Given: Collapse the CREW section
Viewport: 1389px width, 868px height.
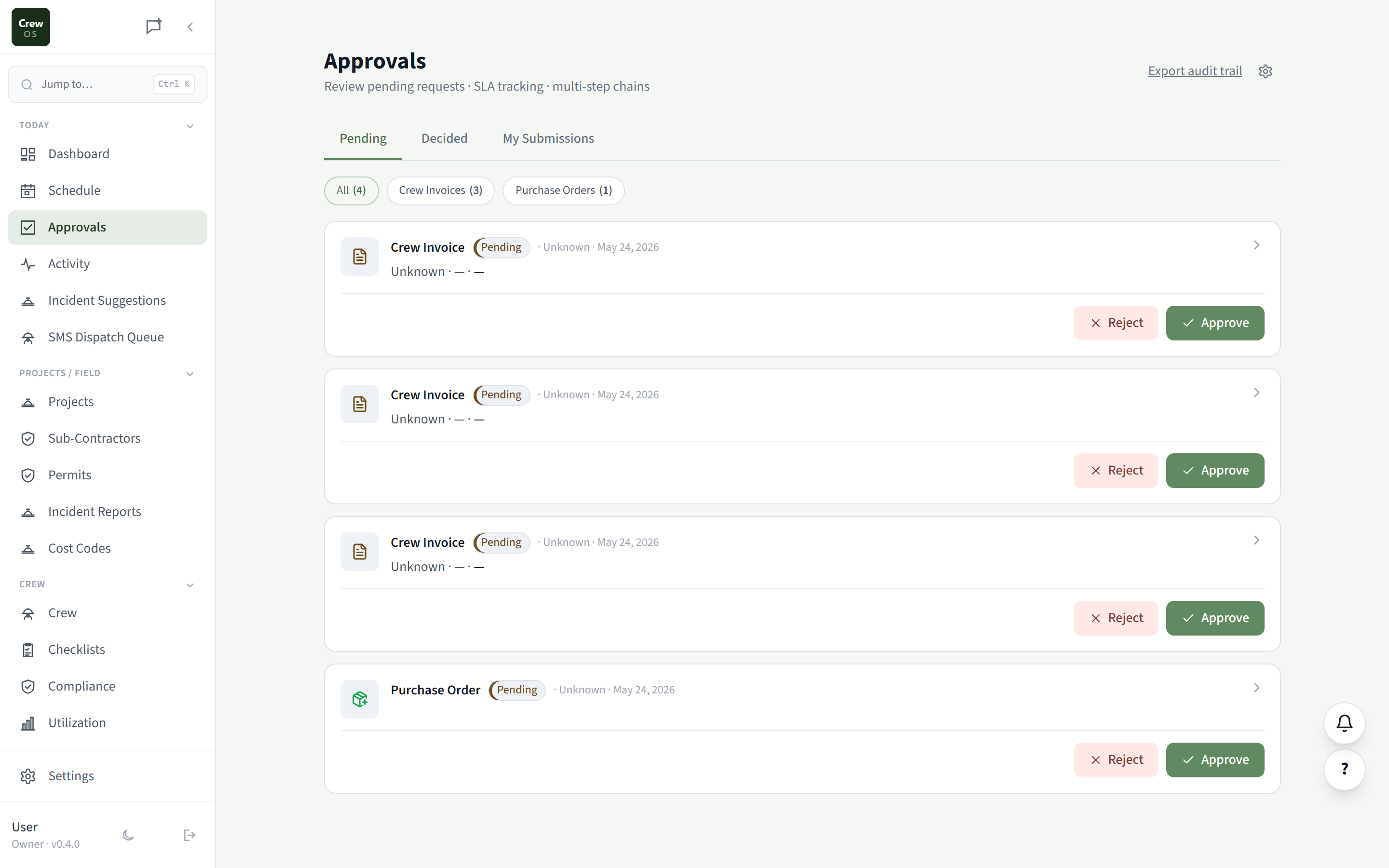Looking at the screenshot, I should [x=190, y=585].
